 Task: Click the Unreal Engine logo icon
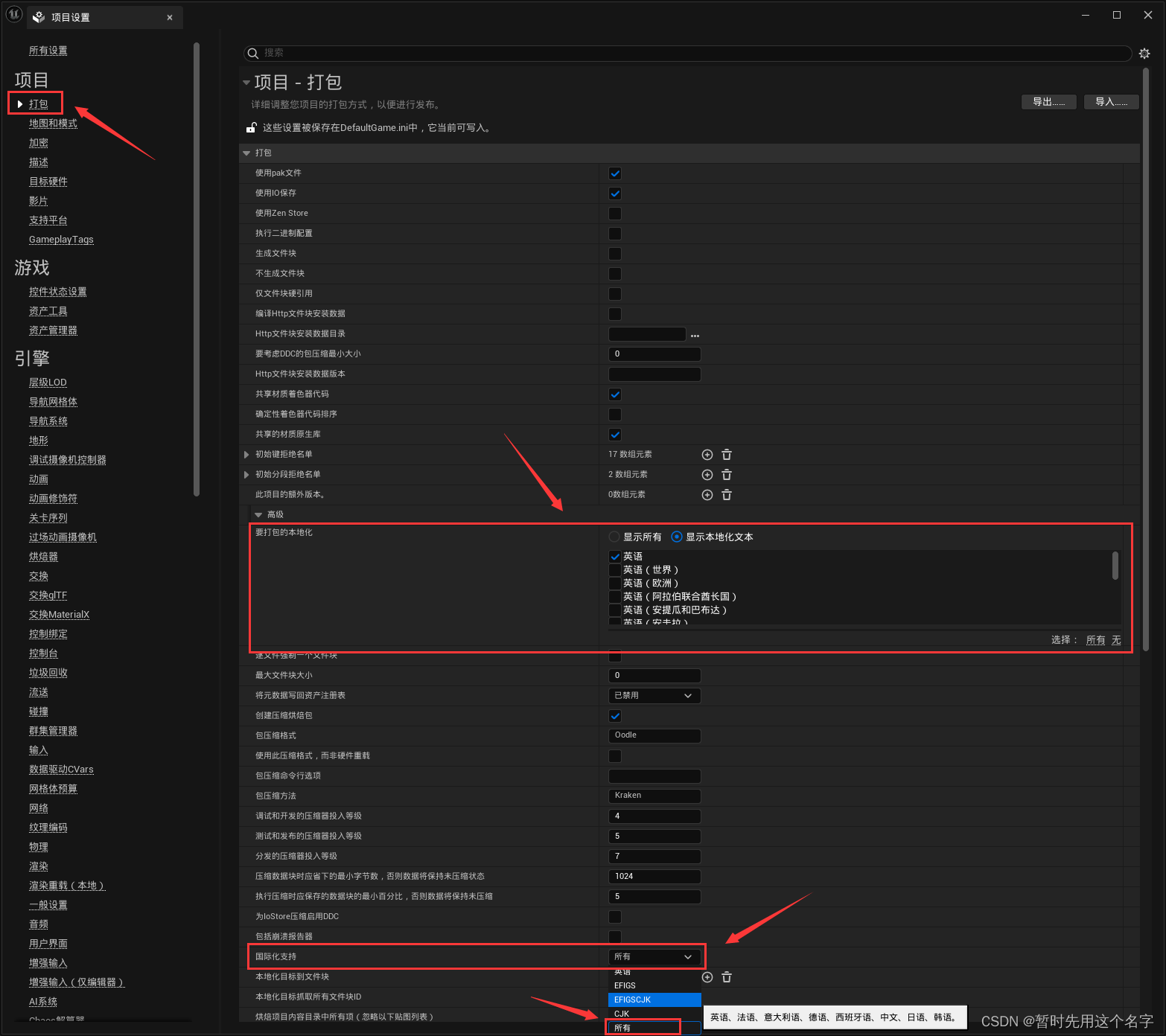click(x=14, y=15)
